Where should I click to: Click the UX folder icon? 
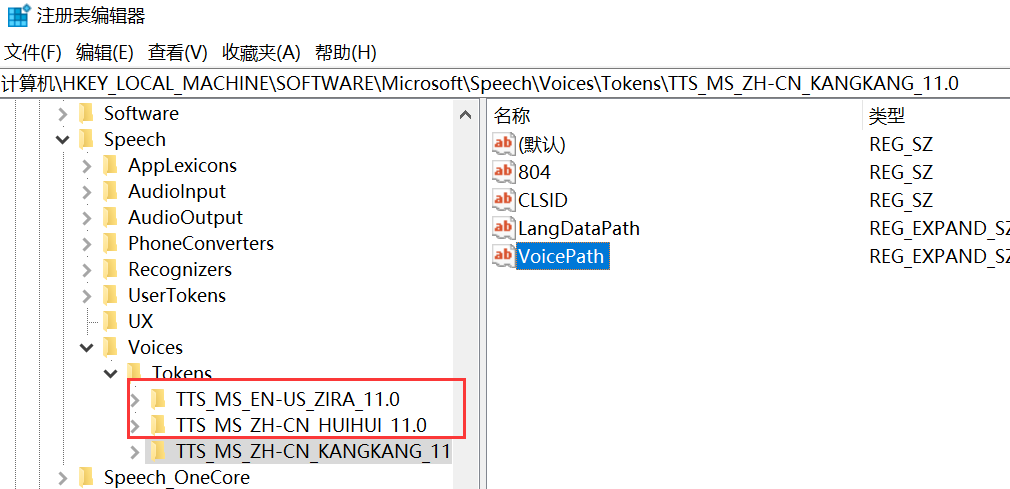click(110, 321)
